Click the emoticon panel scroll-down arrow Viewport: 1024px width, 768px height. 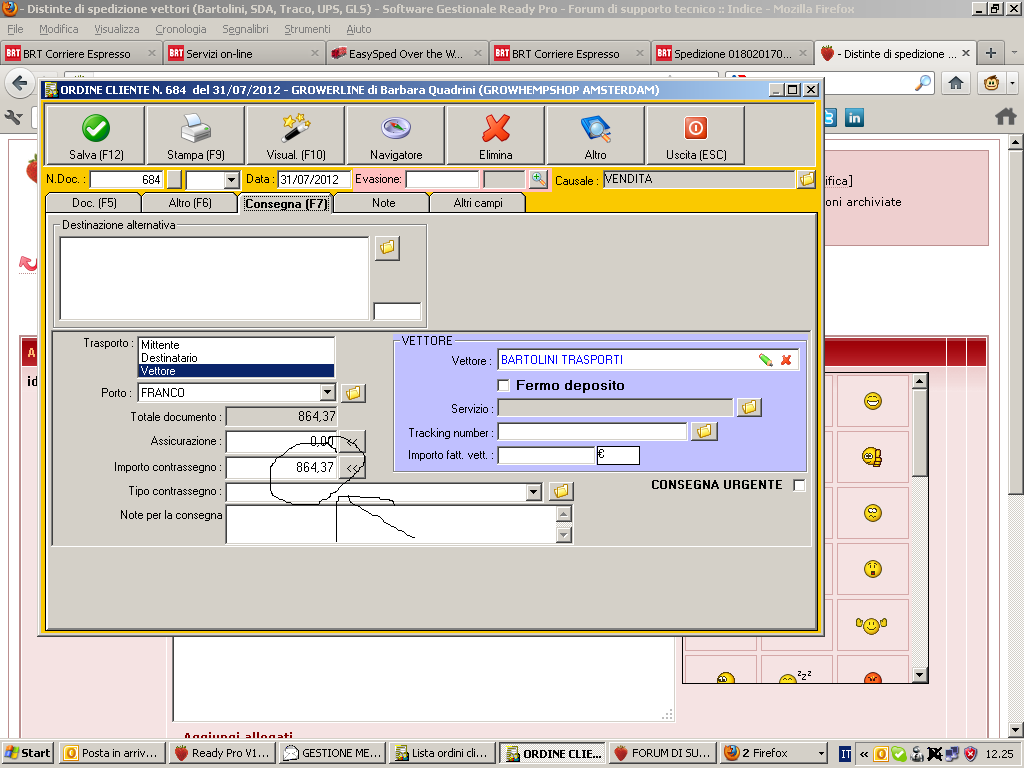click(x=920, y=675)
